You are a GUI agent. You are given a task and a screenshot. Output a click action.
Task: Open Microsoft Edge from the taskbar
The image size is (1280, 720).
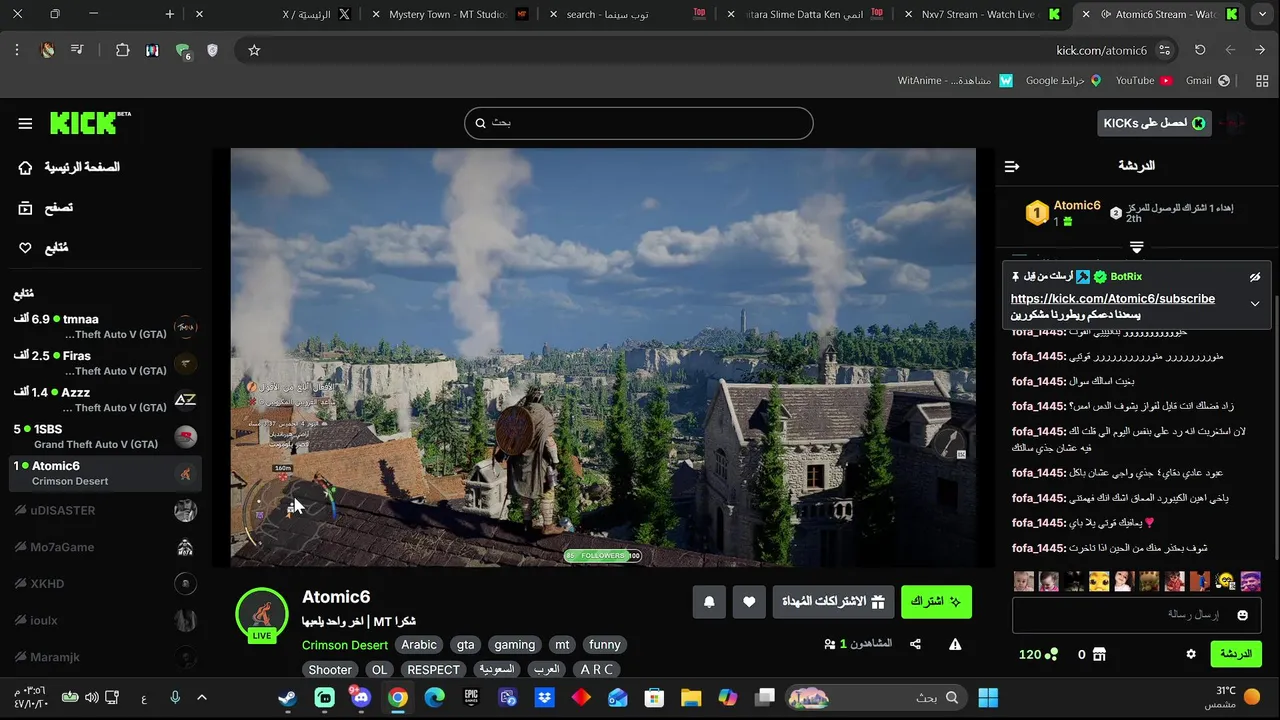[x=434, y=698]
